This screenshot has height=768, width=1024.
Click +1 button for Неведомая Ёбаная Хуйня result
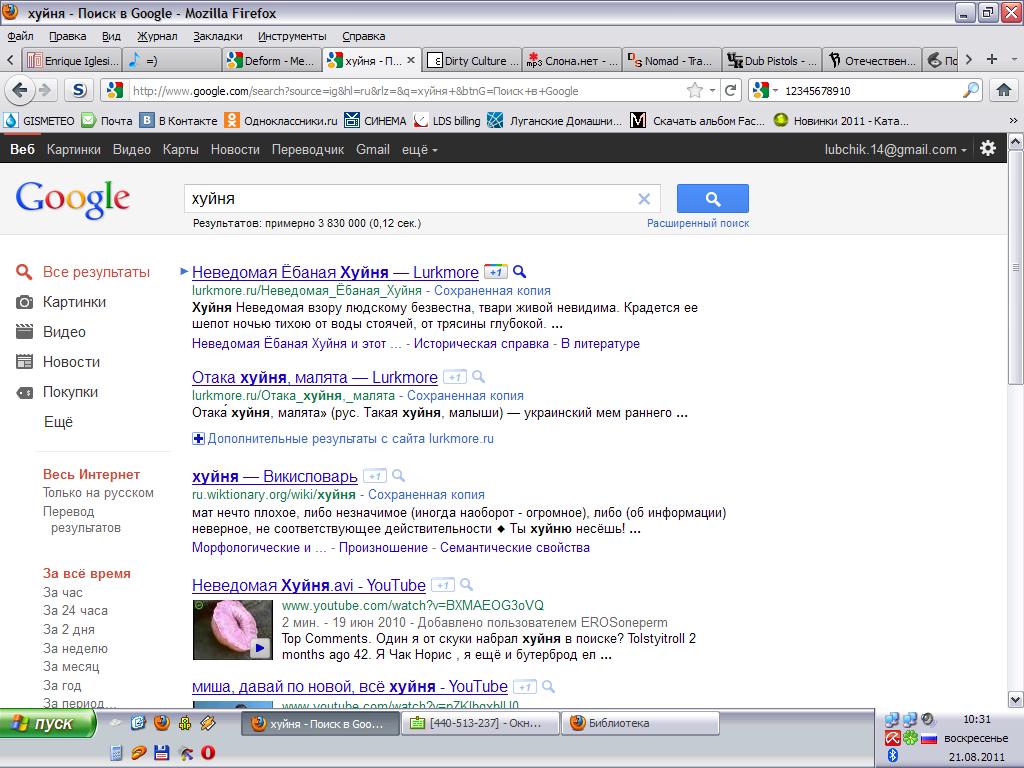point(496,272)
